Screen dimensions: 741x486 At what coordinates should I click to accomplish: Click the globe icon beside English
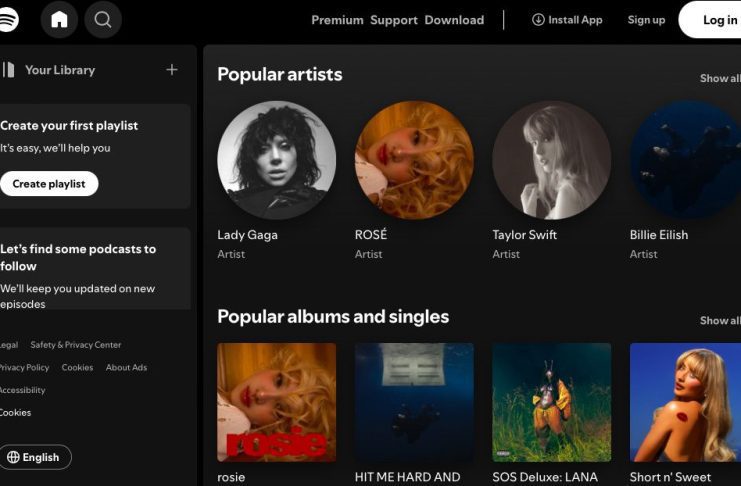click(13, 457)
